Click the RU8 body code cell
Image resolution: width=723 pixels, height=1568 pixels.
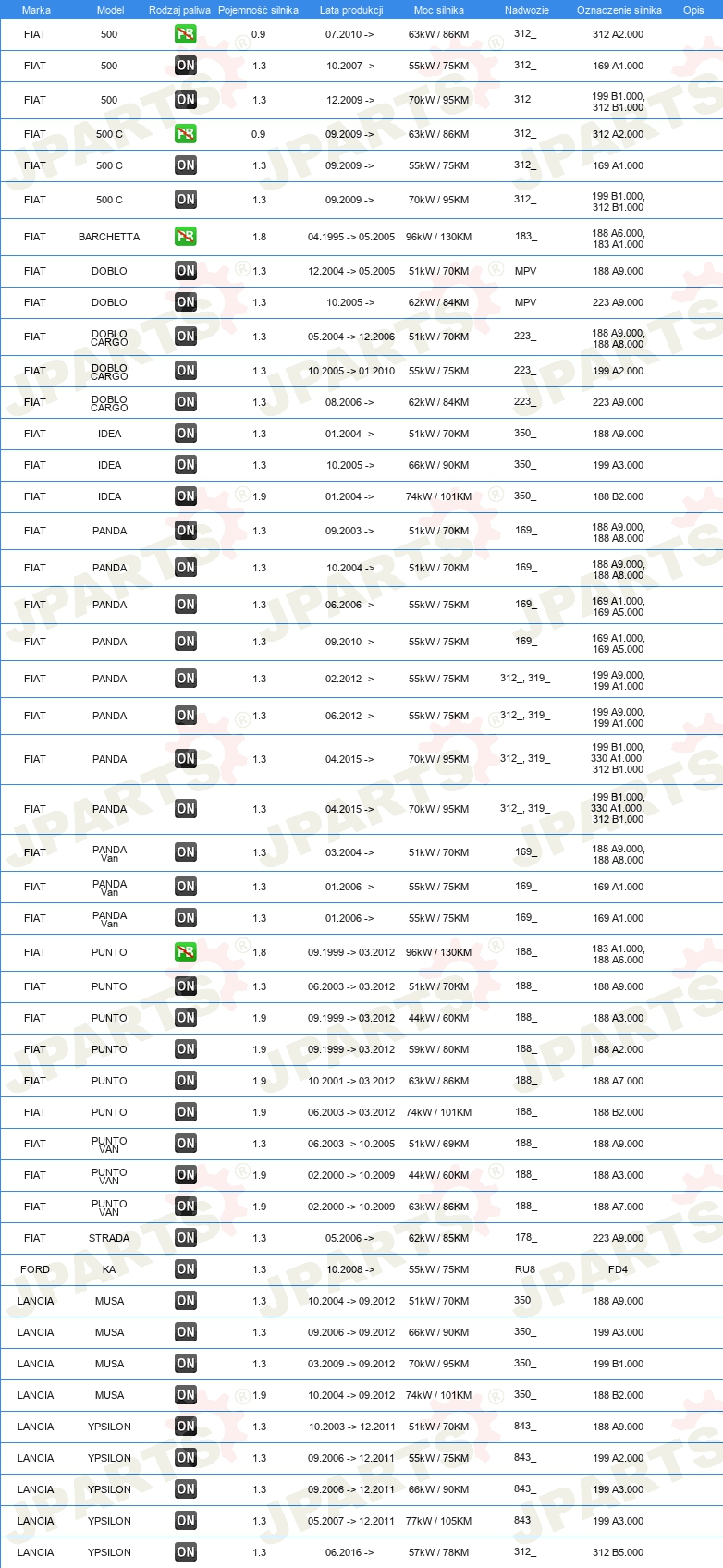[525, 1269]
